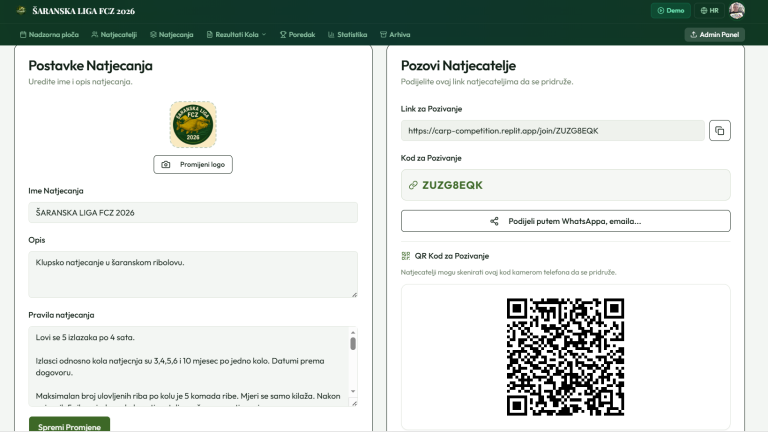The width and height of the screenshot is (768, 432).
Task: Click QR icon next to QR Kod heading
Action: click(x=406, y=256)
